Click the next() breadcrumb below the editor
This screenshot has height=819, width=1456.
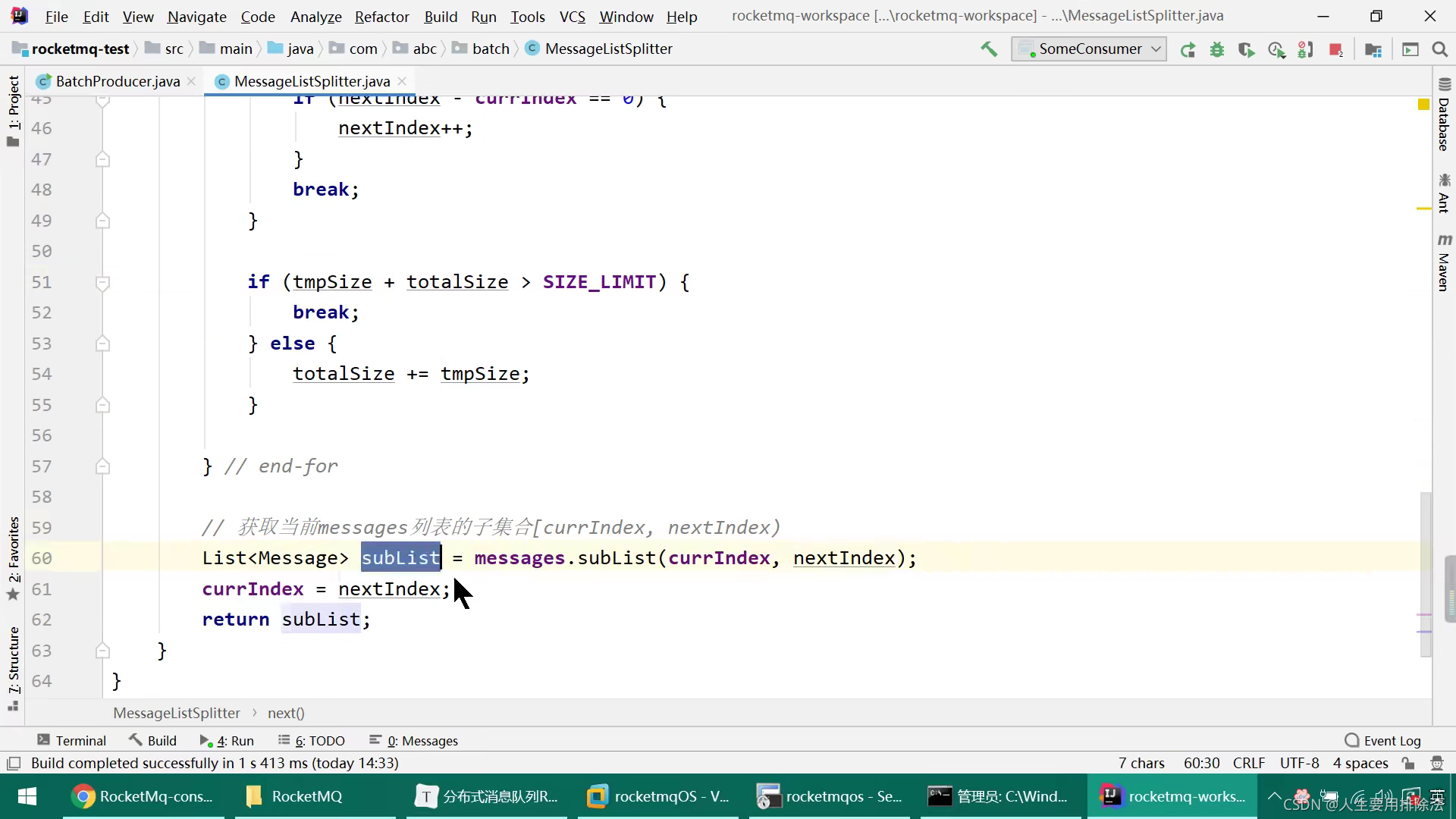point(286,714)
